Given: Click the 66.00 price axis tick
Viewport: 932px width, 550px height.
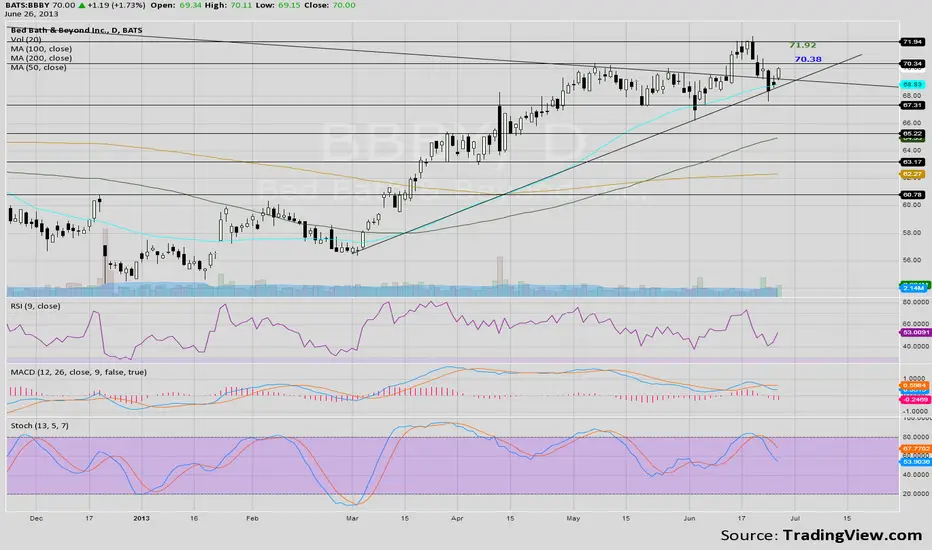Looking at the screenshot, I should 912,122.
